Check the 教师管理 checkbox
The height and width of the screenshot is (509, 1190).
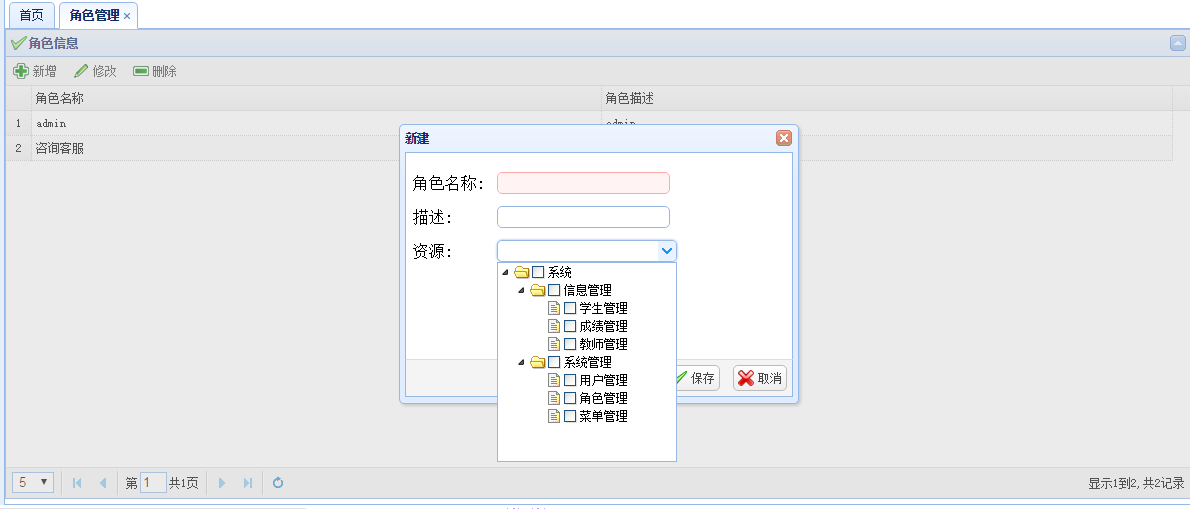[570, 344]
